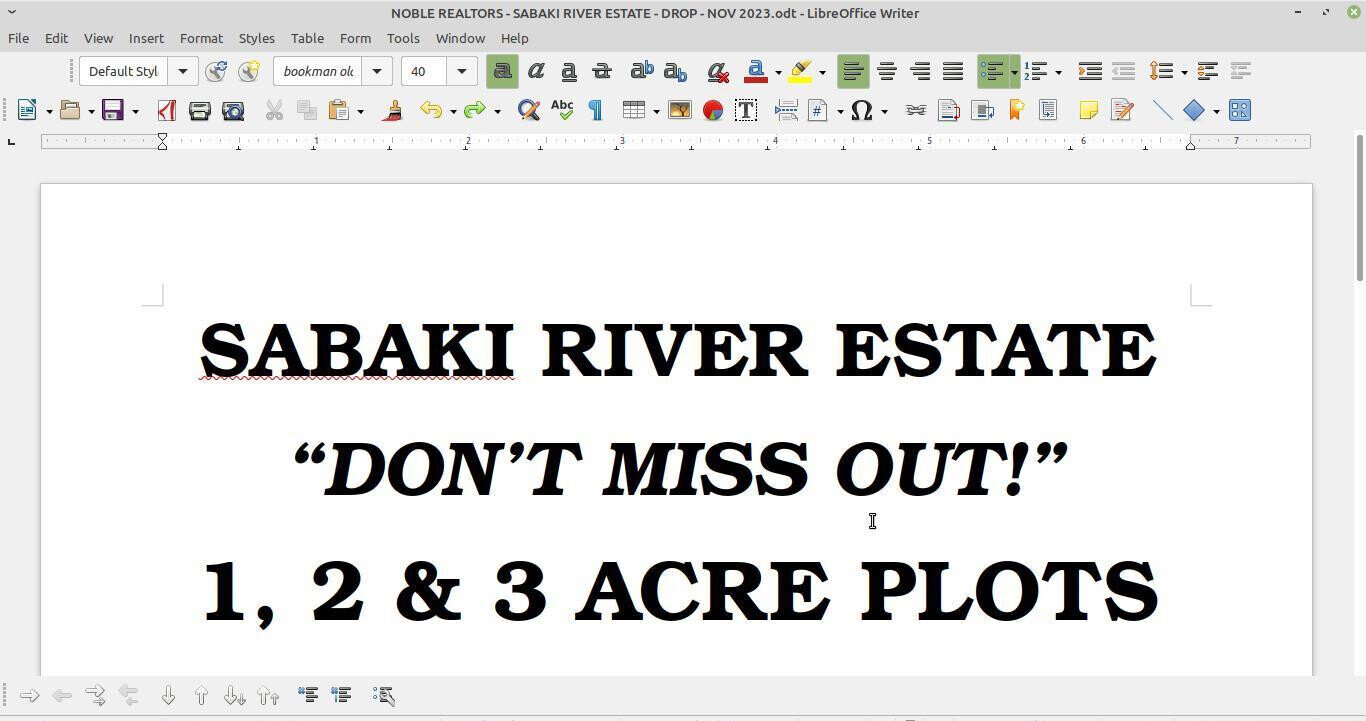Apply the yellow highlighting color

pyautogui.click(x=801, y=71)
